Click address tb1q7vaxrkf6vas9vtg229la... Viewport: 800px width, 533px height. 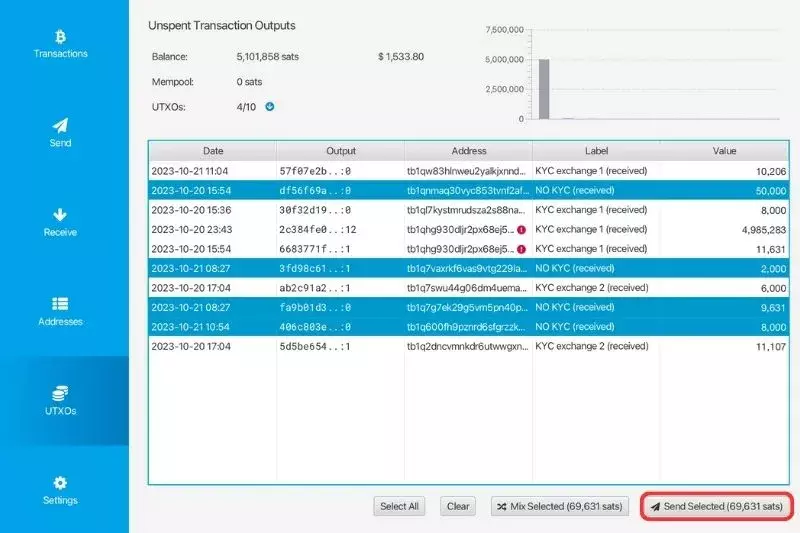(467, 268)
